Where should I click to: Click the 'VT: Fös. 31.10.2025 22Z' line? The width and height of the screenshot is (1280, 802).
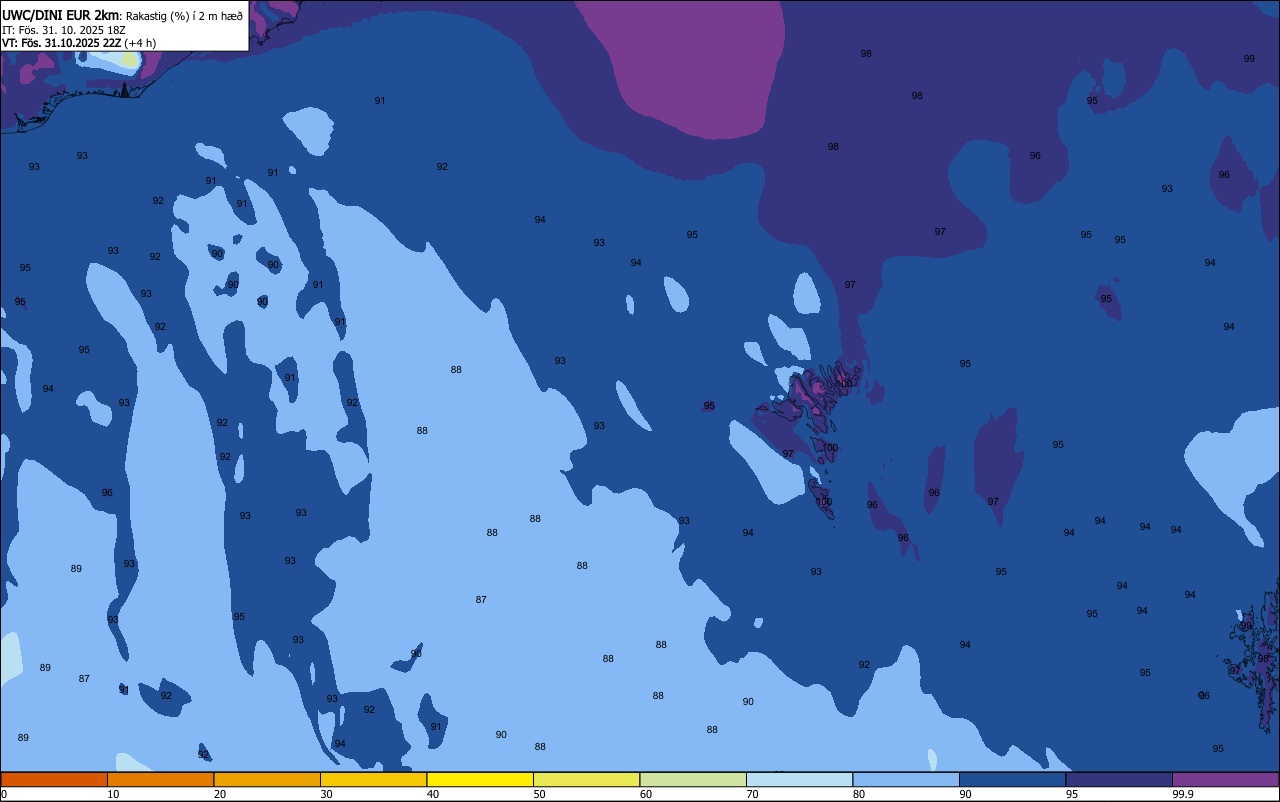tap(62, 43)
